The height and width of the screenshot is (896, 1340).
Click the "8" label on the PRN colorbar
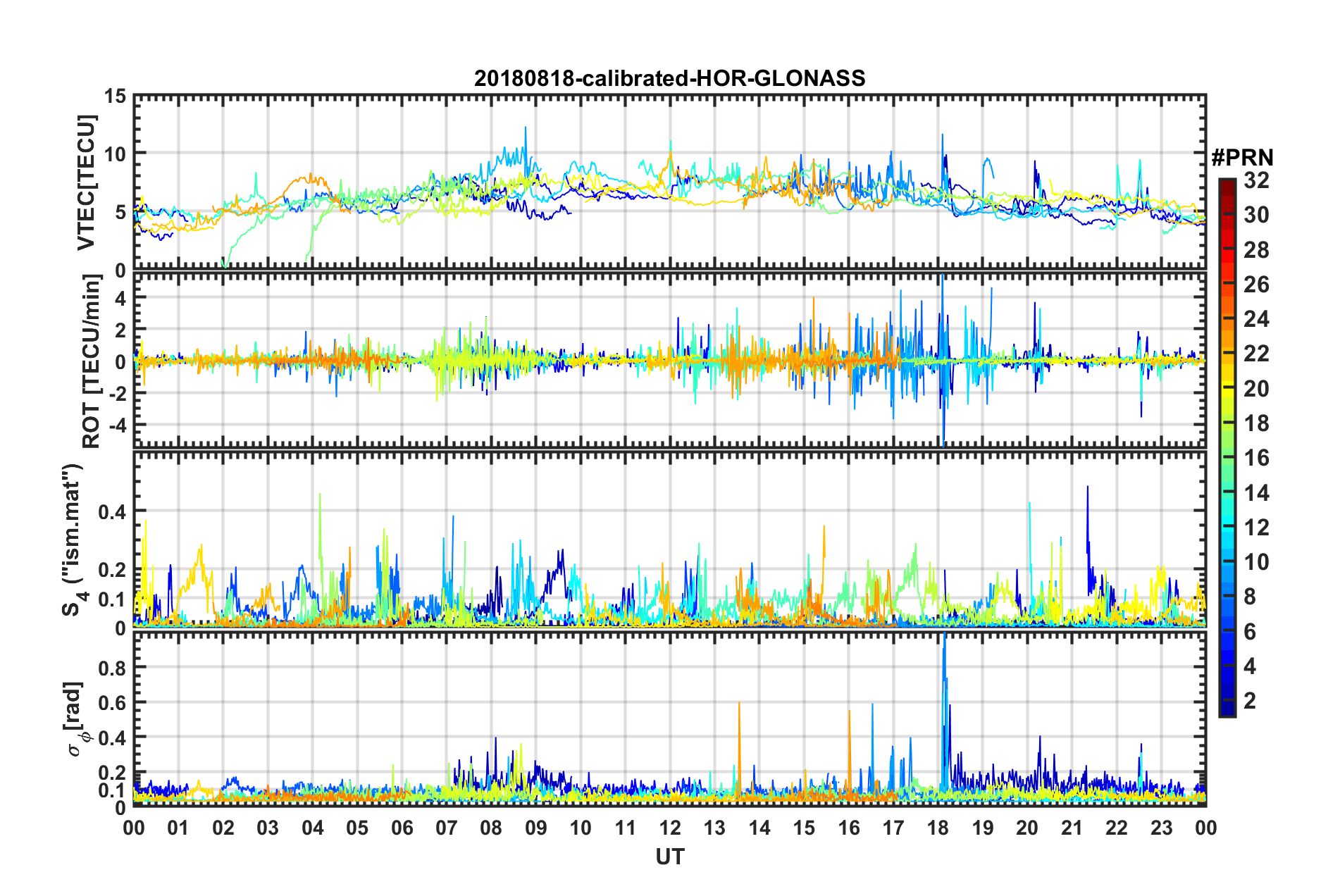[1251, 597]
